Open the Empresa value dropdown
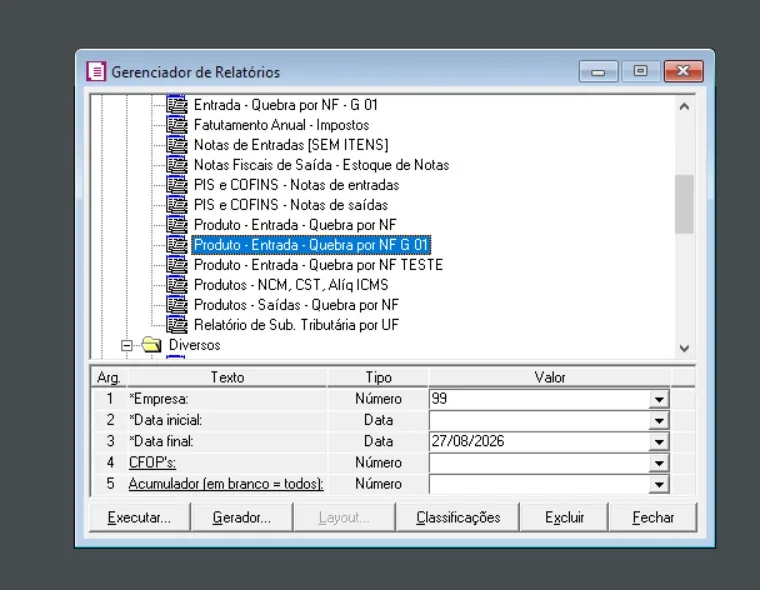Viewport: 760px width, 590px height. [659, 399]
